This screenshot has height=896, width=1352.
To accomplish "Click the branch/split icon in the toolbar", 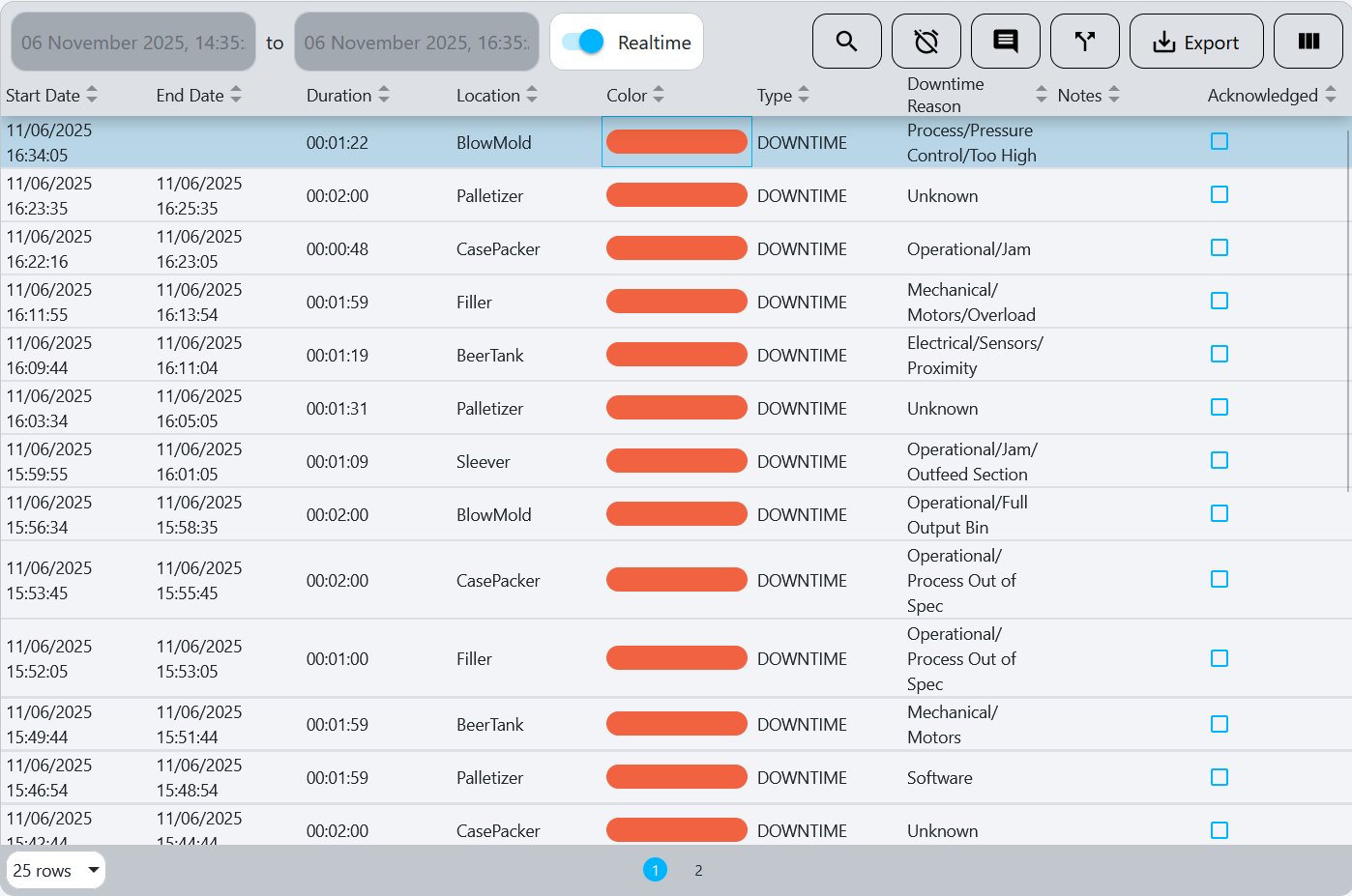I will click(1084, 42).
